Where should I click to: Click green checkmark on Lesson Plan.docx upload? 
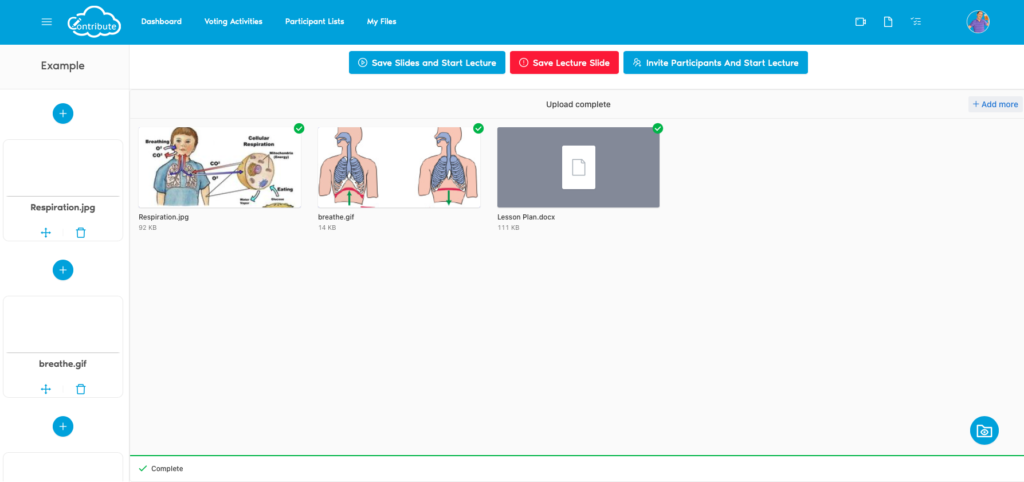coord(658,128)
